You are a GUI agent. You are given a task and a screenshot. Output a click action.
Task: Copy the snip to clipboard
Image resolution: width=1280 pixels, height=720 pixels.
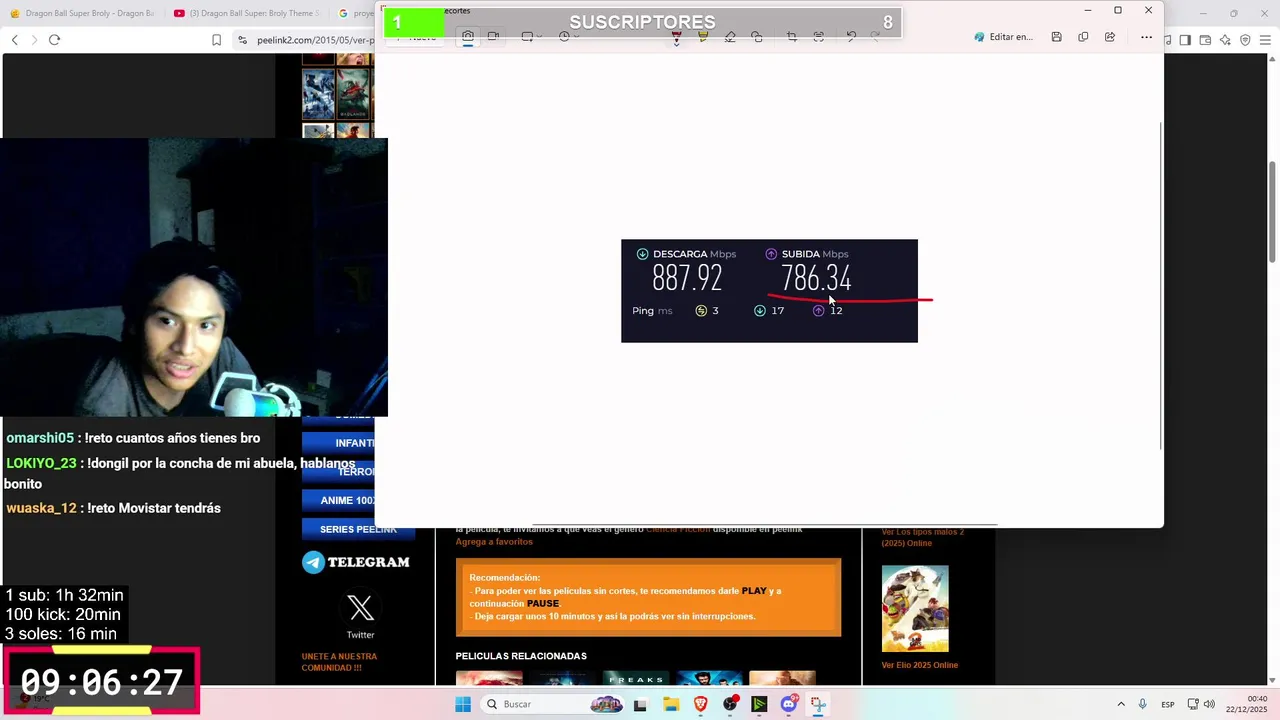1083,37
